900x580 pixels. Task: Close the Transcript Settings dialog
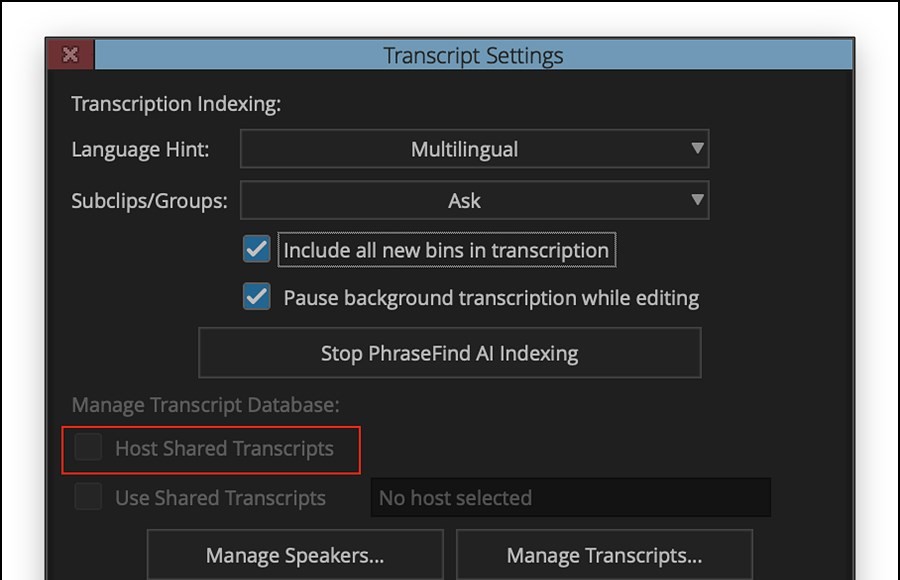coord(70,55)
